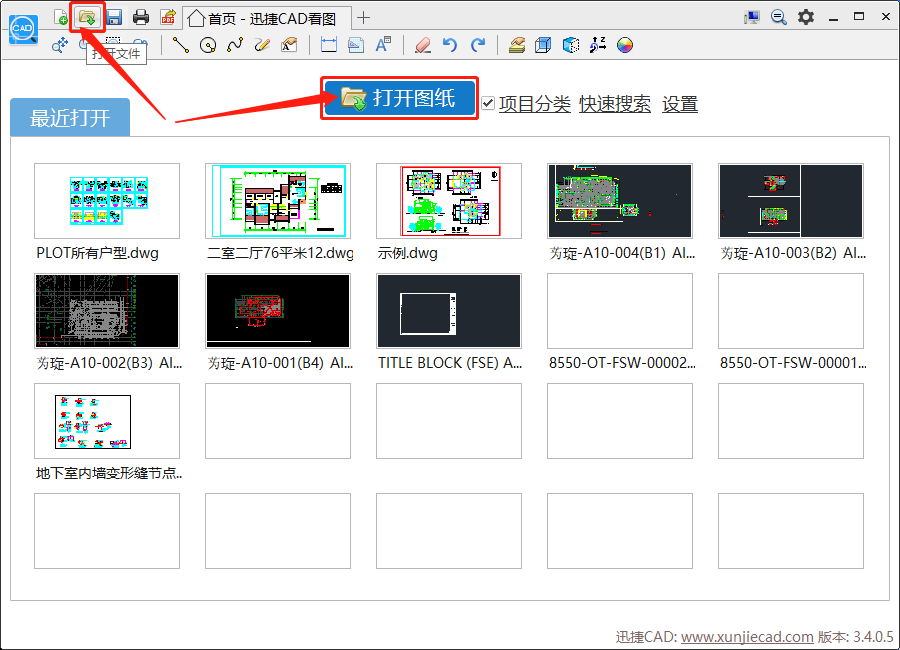
Task: Open the 8550-OT-FSW-00001 thumbnail
Action: pyautogui.click(x=791, y=311)
